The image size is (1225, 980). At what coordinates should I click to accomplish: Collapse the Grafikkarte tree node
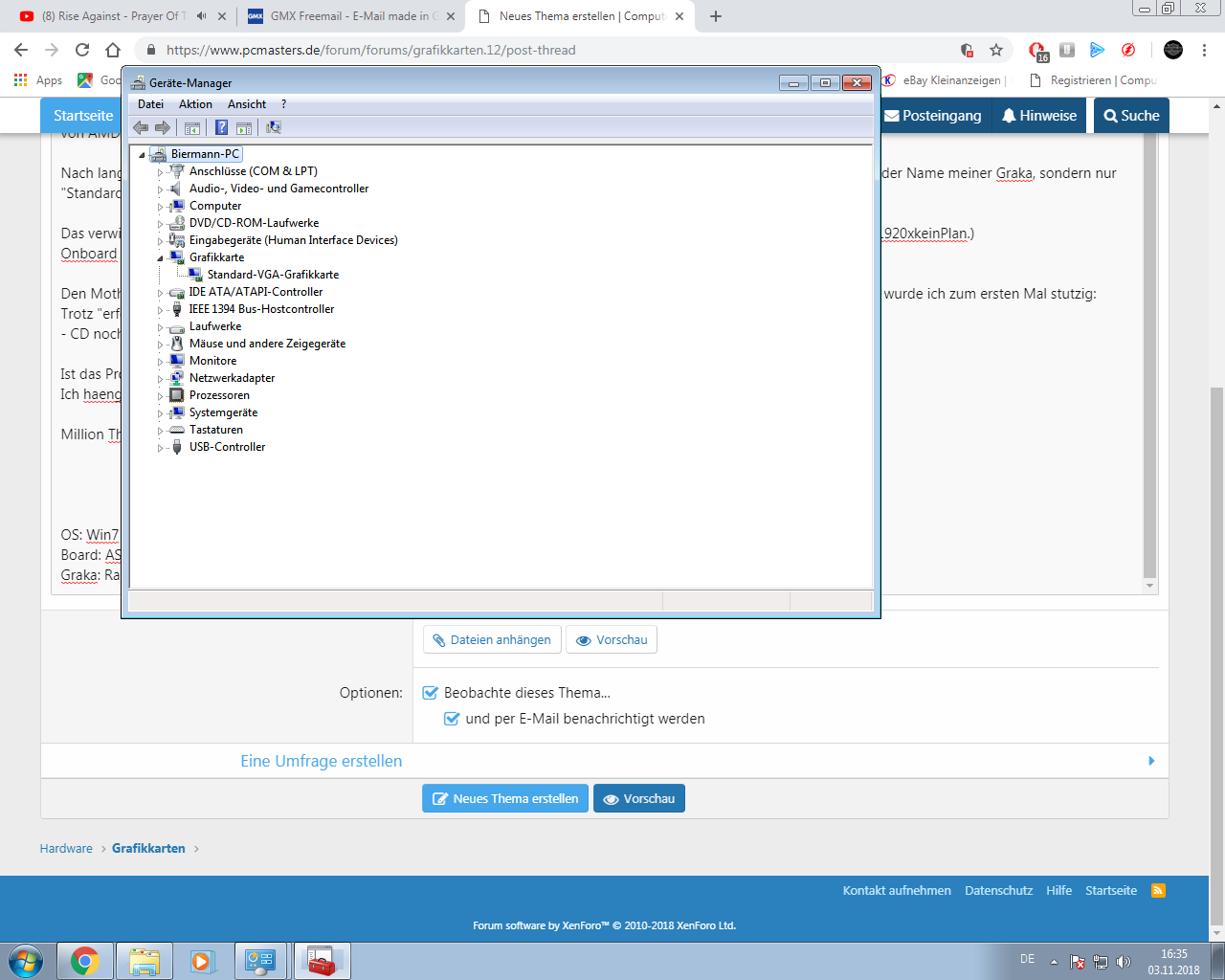[161, 257]
